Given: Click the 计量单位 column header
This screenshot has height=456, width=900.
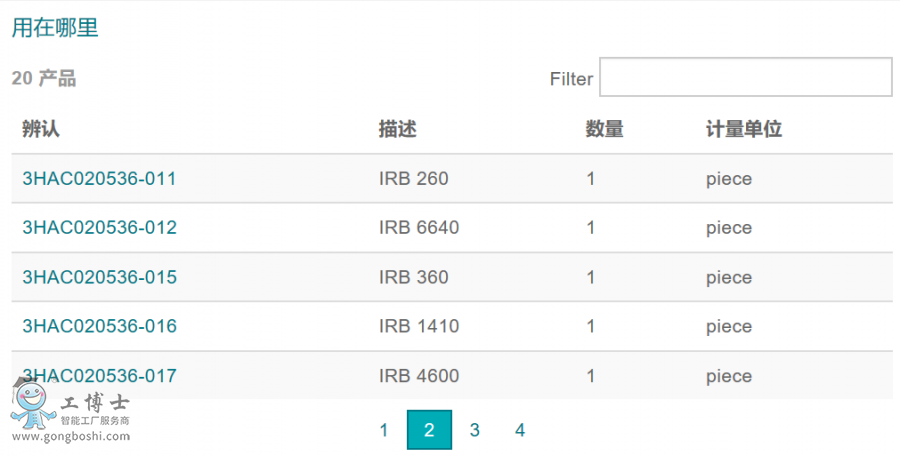Looking at the screenshot, I should [743, 129].
